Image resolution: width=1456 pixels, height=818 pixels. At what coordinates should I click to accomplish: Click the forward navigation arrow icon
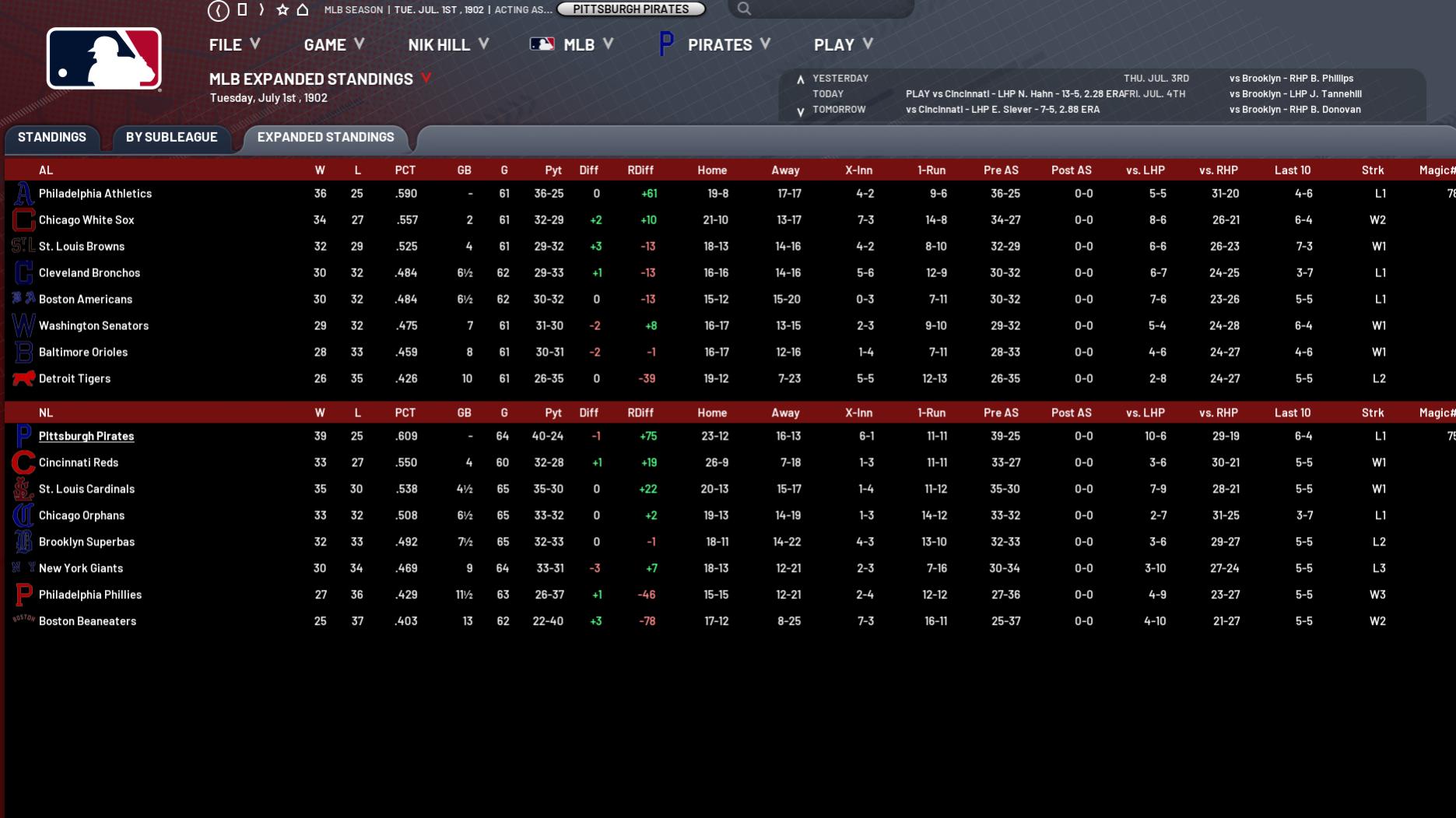tap(261, 10)
